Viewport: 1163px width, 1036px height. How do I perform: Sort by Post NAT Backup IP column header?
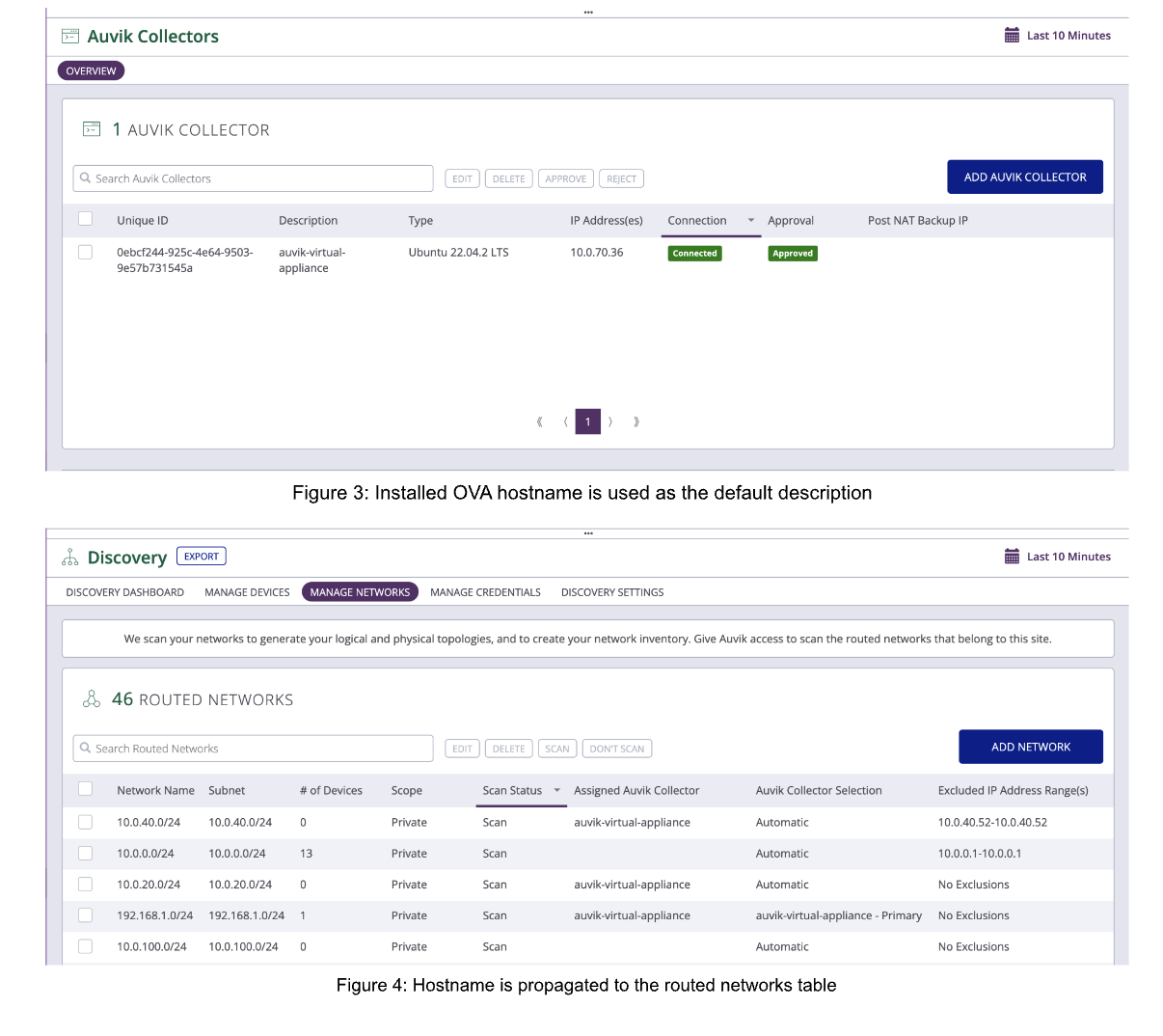(x=918, y=221)
